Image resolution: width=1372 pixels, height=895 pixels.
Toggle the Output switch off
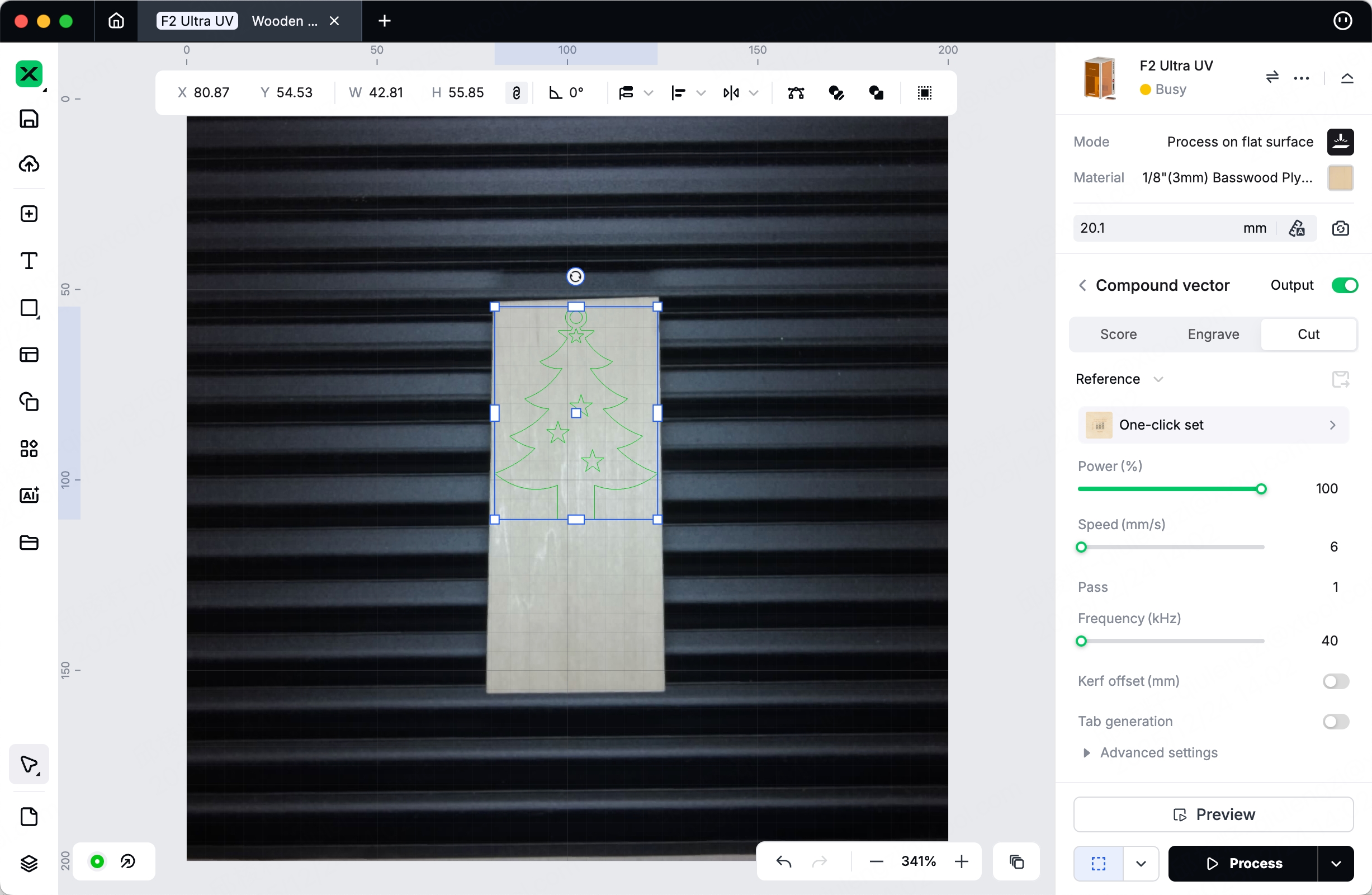click(1345, 285)
